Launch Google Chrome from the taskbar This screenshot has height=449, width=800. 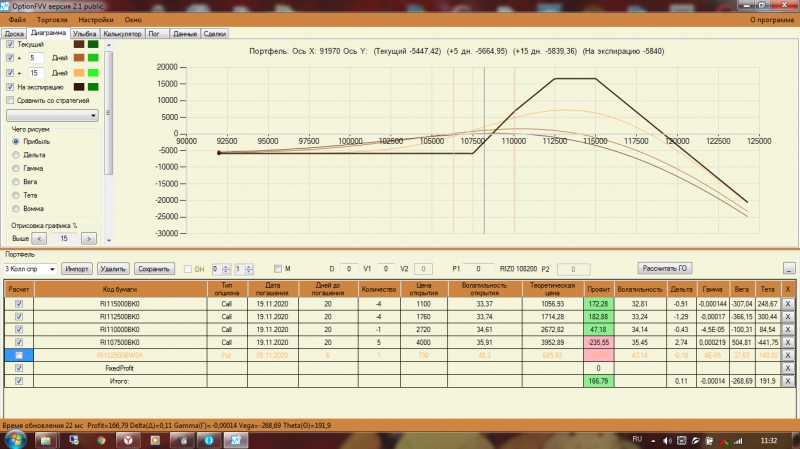coord(101,440)
